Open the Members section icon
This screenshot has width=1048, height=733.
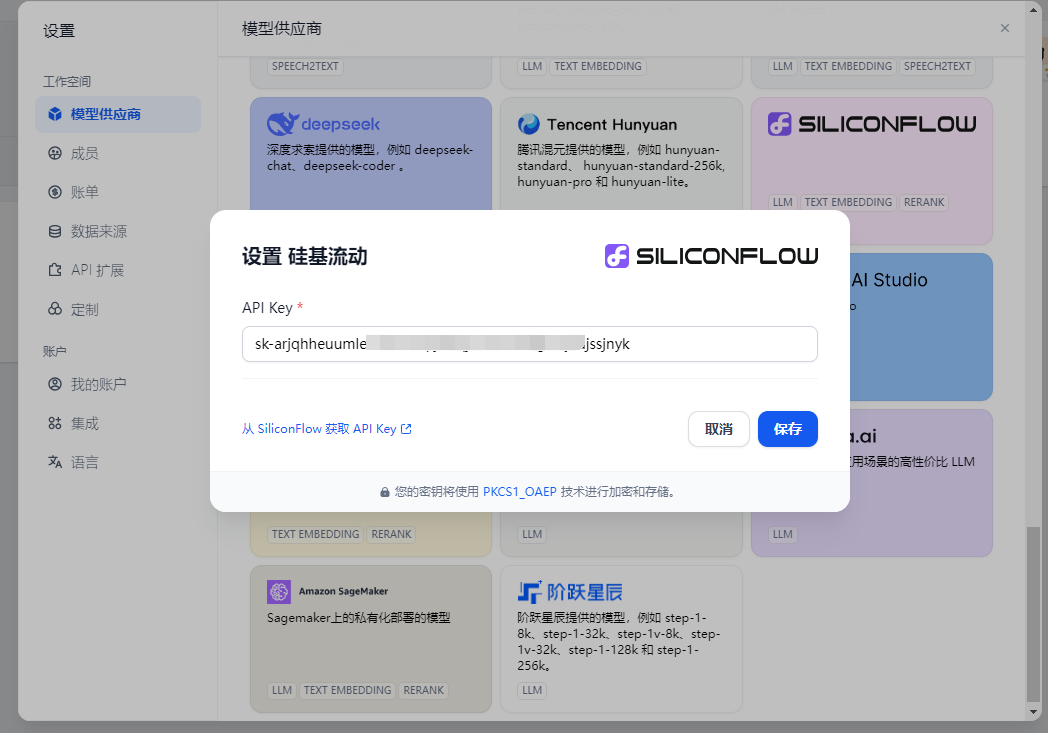[55, 153]
